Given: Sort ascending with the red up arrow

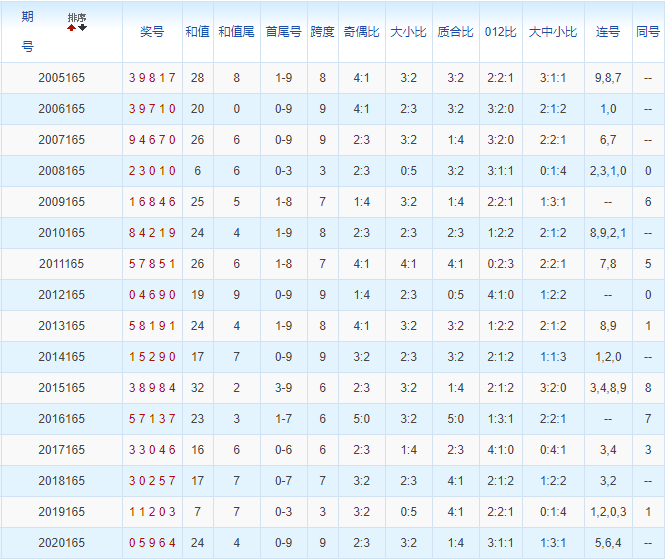Looking at the screenshot, I should tap(71, 28).
